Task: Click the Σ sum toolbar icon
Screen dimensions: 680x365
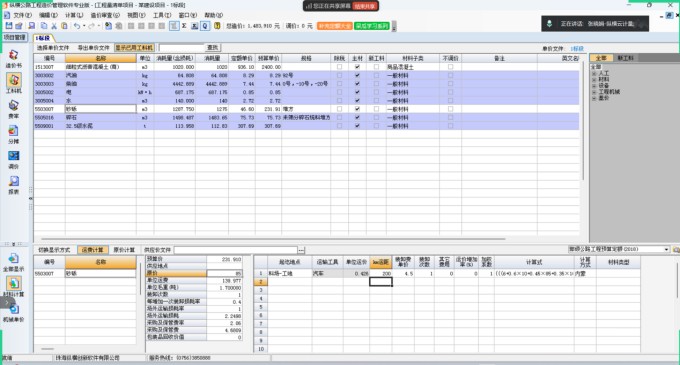Action: point(184,26)
